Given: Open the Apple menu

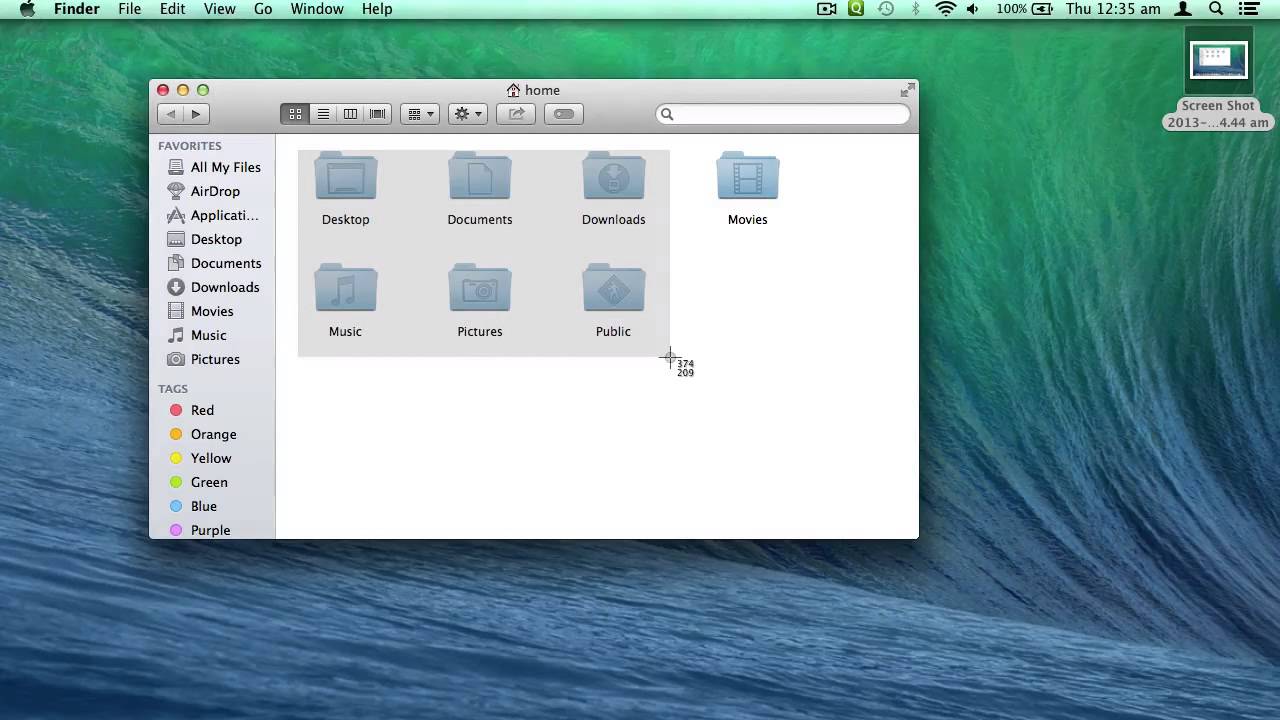Looking at the screenshot, I should click(x=27, y=9).
